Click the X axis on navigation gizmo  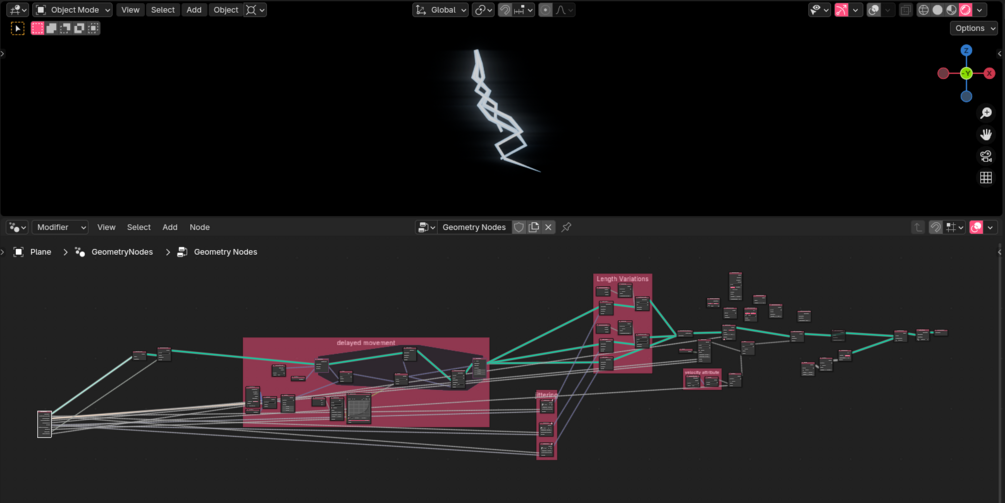coord(989,74)
